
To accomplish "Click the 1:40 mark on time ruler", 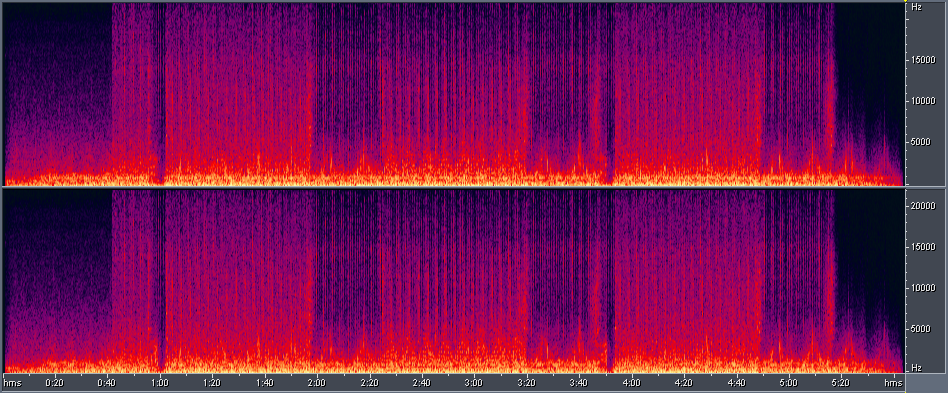I will [x=264, y=383].
